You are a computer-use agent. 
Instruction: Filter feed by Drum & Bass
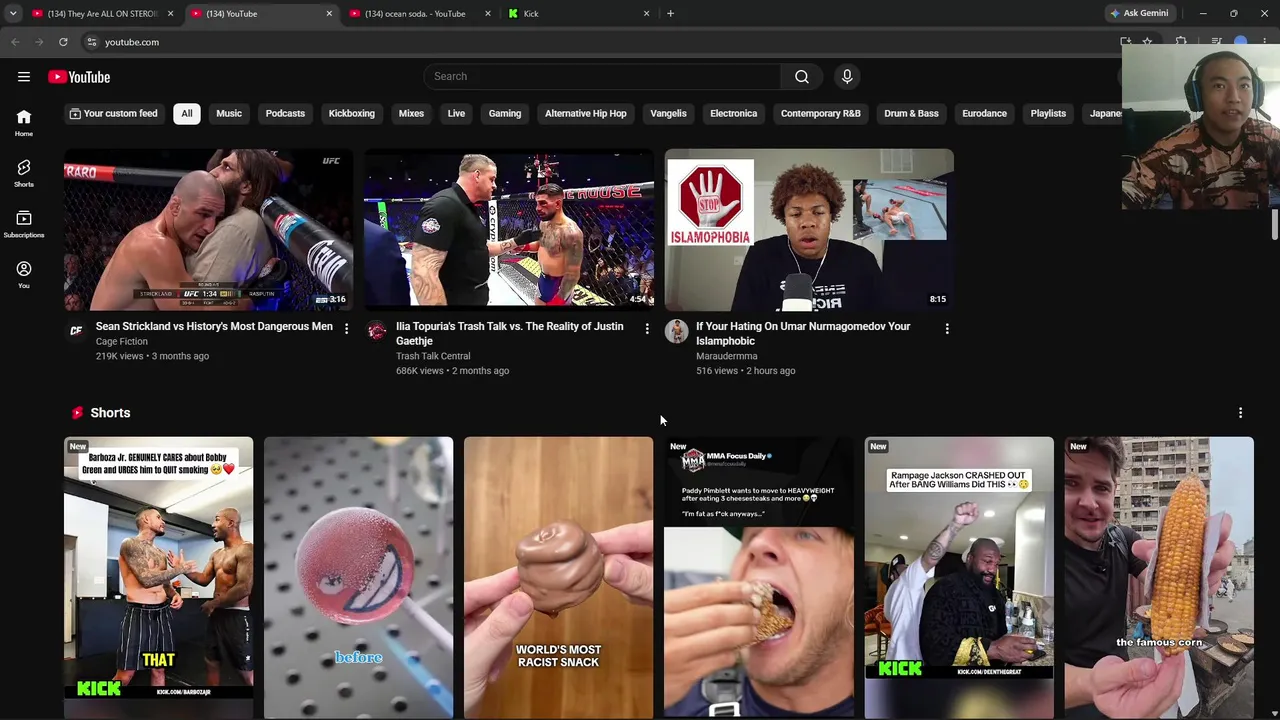(911, 114)
